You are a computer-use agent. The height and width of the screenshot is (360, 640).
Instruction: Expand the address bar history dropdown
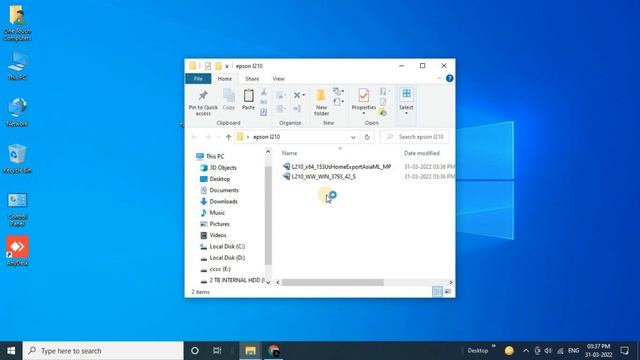tap(353, 137)
